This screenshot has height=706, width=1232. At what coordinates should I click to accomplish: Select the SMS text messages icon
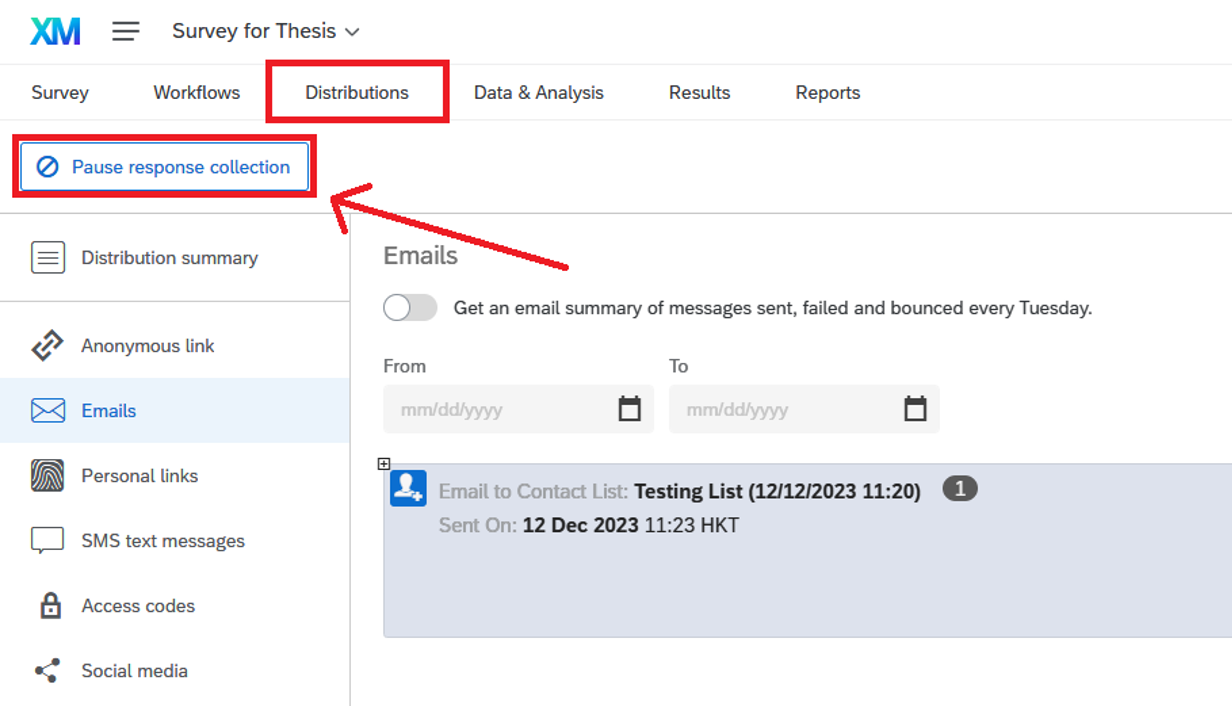[48, 541]
